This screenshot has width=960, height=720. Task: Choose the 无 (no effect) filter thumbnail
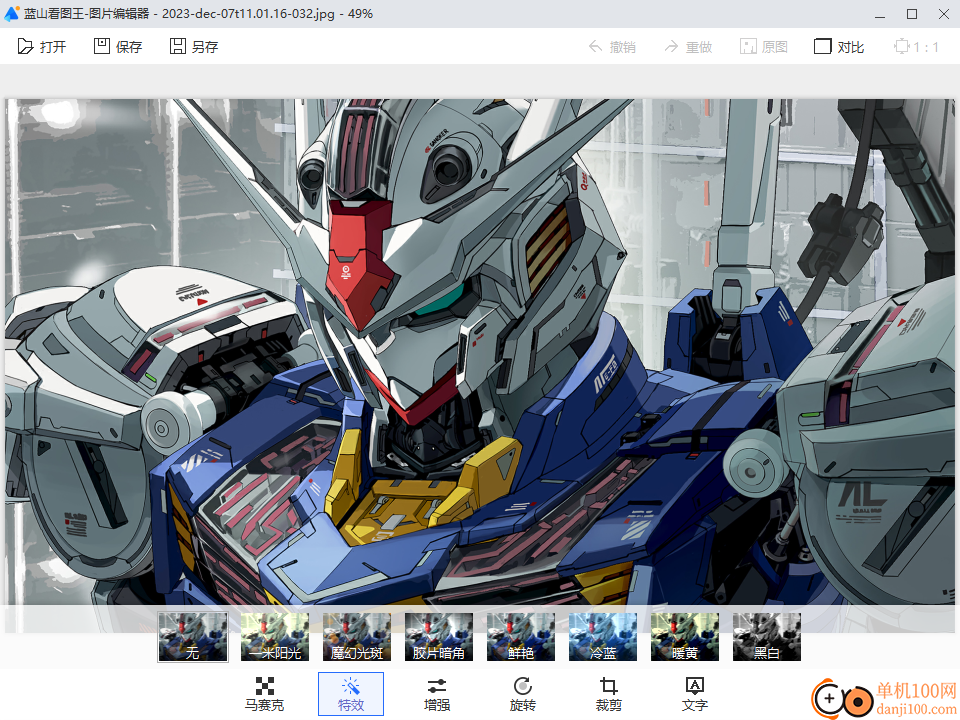point(193,637)
